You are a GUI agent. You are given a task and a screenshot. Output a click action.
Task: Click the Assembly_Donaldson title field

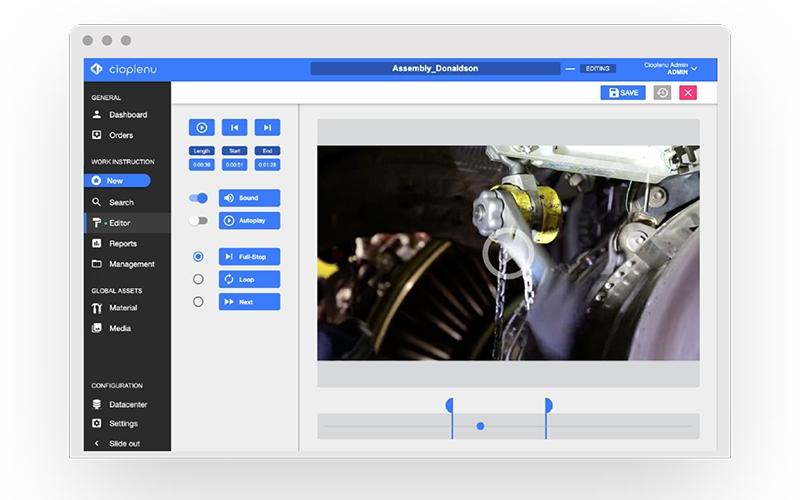pos(435,68)
